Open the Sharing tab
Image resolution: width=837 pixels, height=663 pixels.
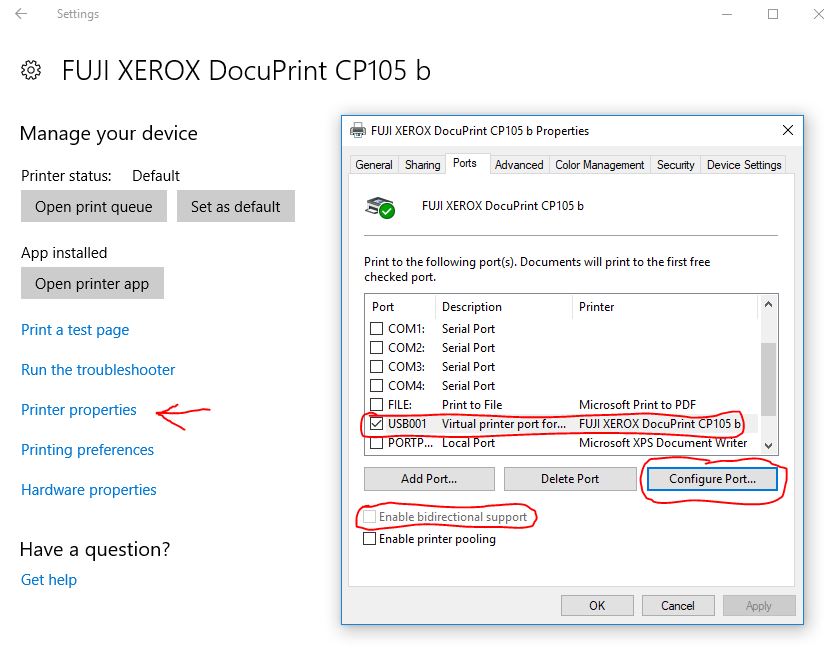tap(421, 164)
